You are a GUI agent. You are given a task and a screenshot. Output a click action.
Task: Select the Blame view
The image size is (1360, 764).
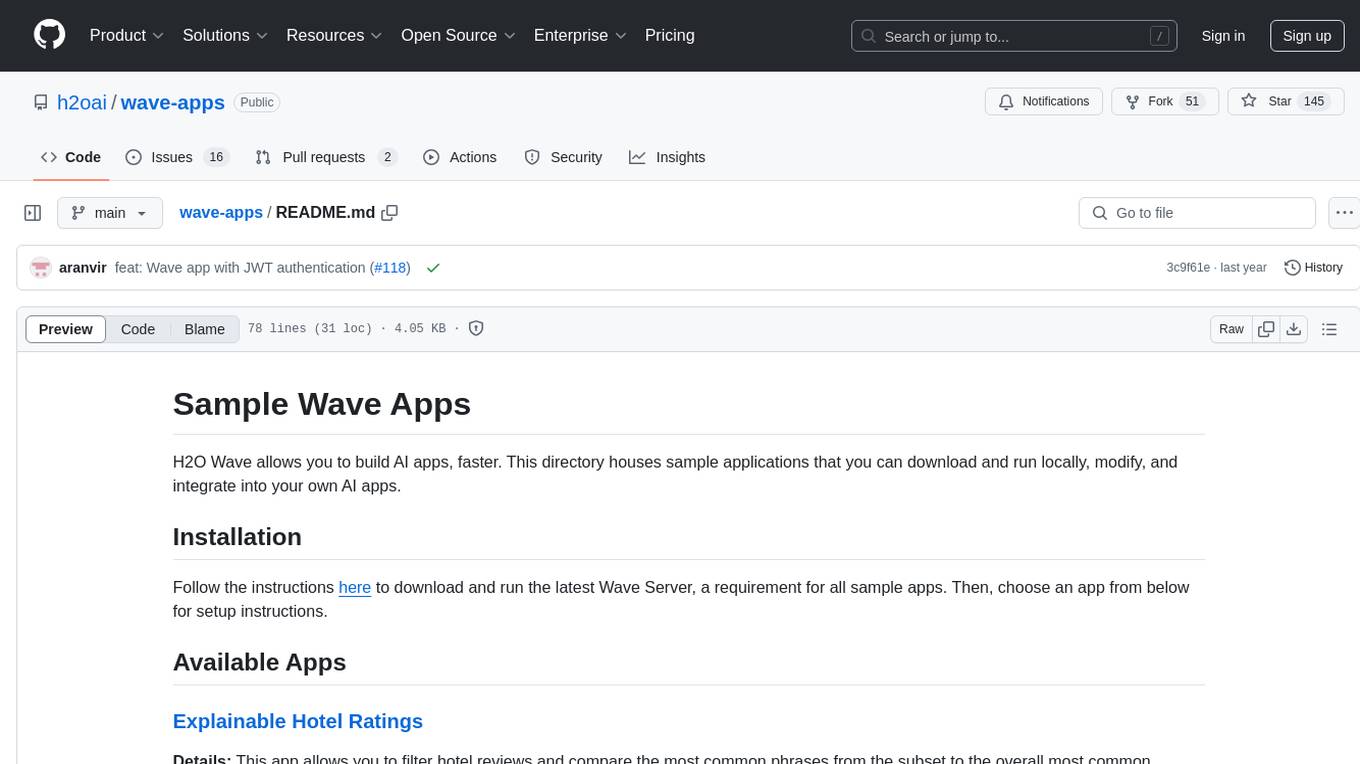tap(205, 329)
